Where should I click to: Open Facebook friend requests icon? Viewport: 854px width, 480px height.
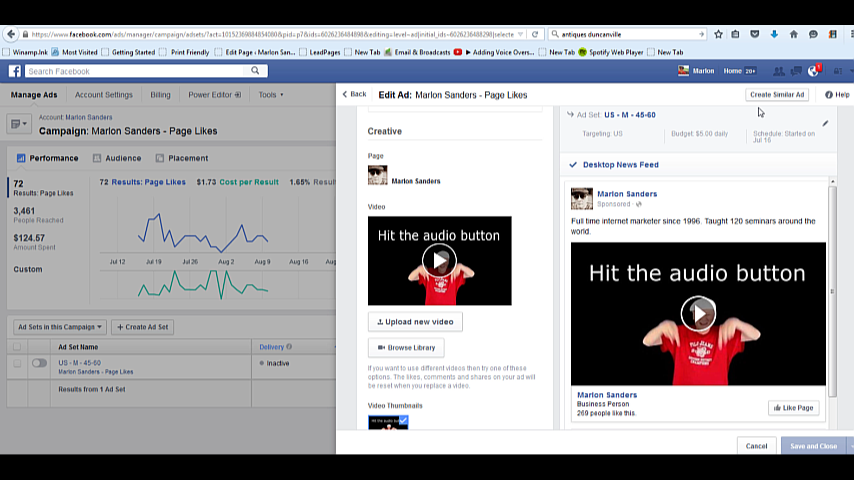click(779, 71)
